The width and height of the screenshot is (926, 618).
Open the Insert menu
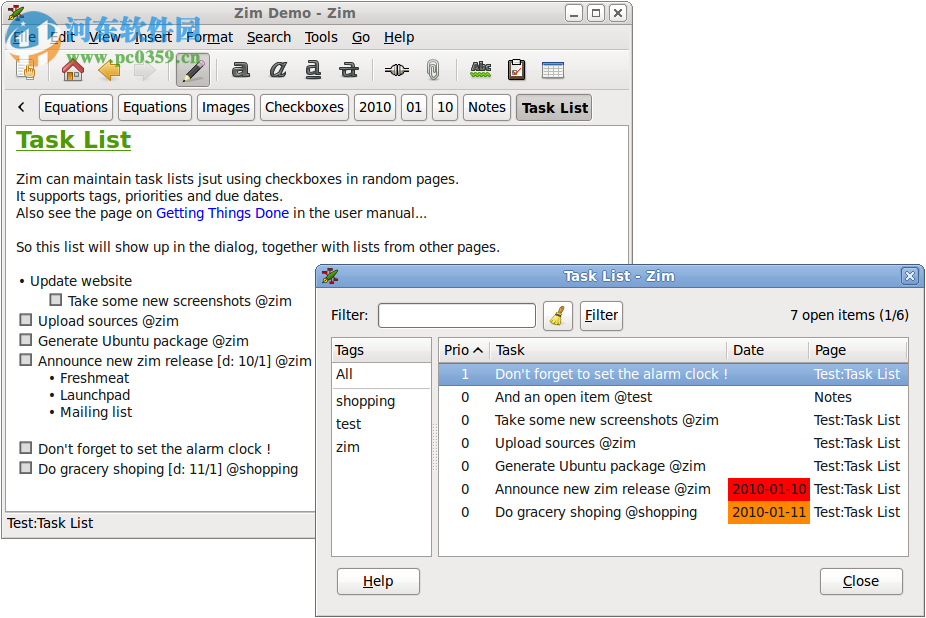pyautogui.click(x=154, y=37)
